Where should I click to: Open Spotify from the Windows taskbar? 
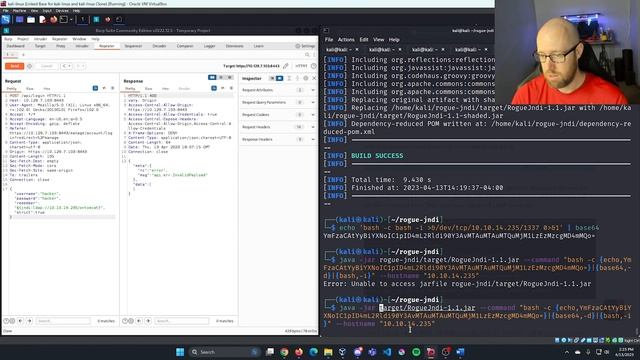(416, 352)
